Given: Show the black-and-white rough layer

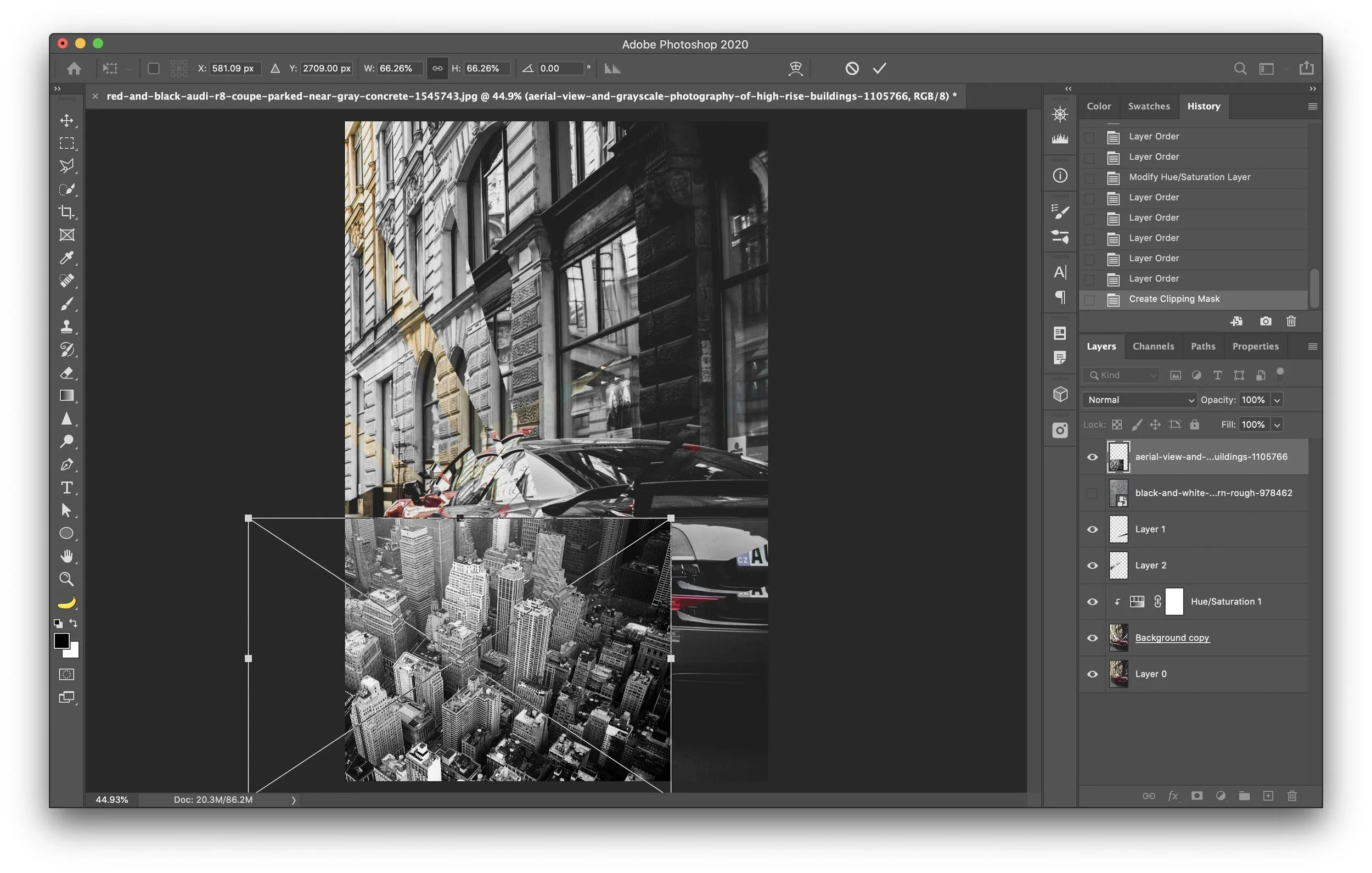Looking at the screenshot, I should point(1092,493).
